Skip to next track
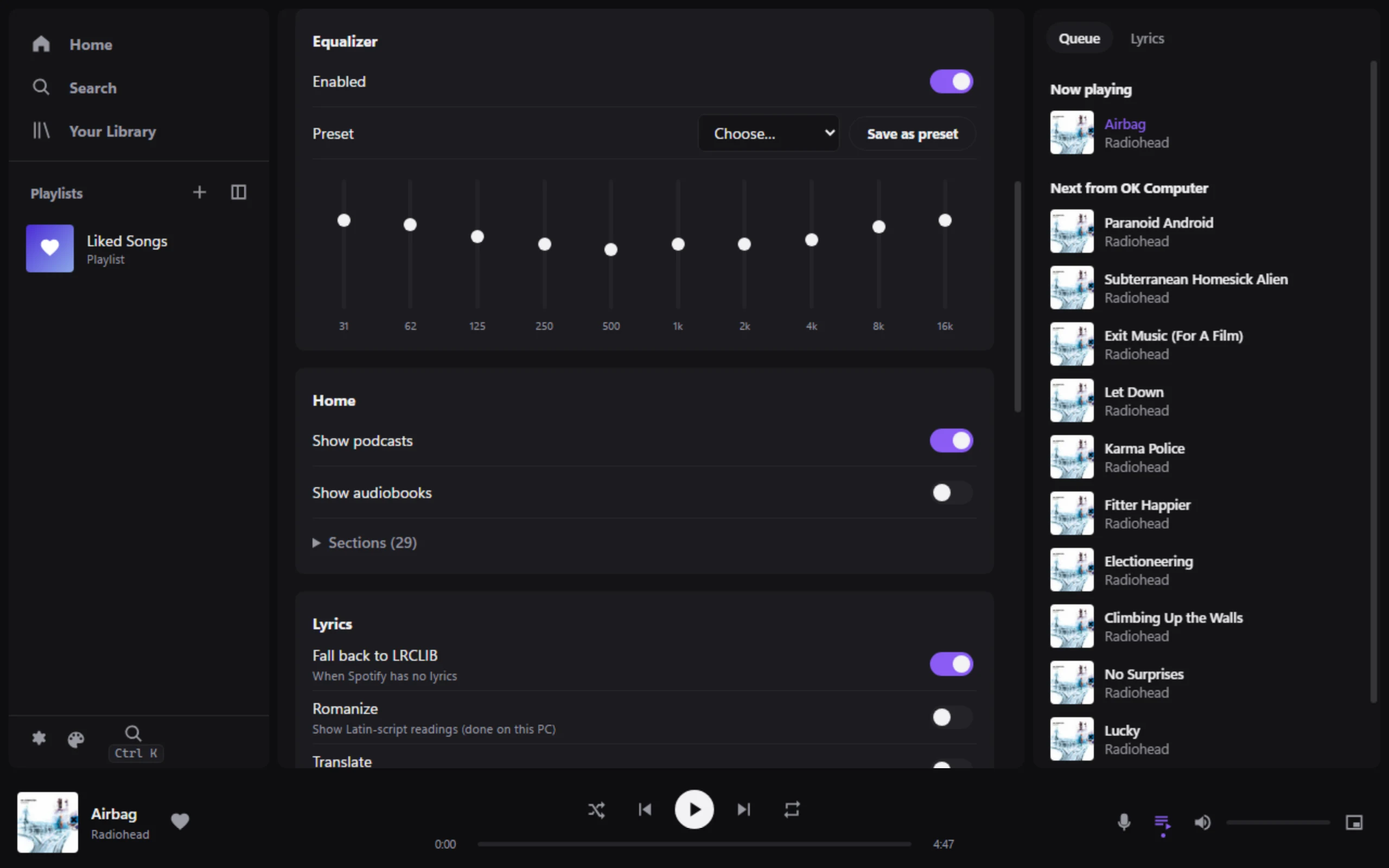 [744, 809]
